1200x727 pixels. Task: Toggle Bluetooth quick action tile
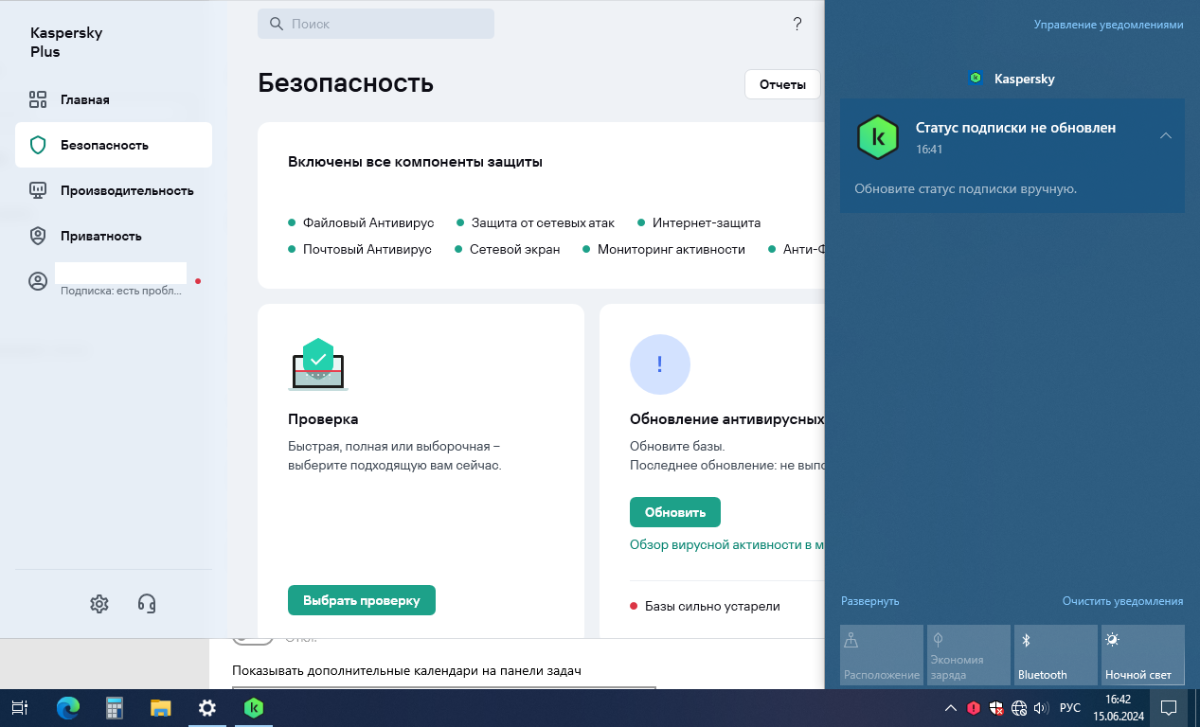tap(1055, 655)
